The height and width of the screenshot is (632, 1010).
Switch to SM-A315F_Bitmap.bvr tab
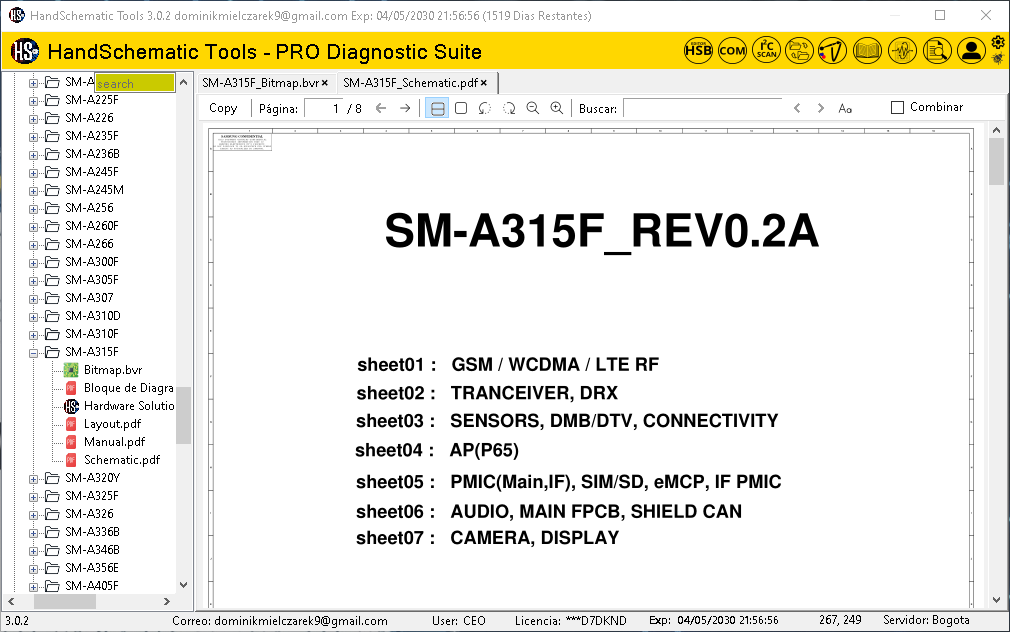[260, 82]
